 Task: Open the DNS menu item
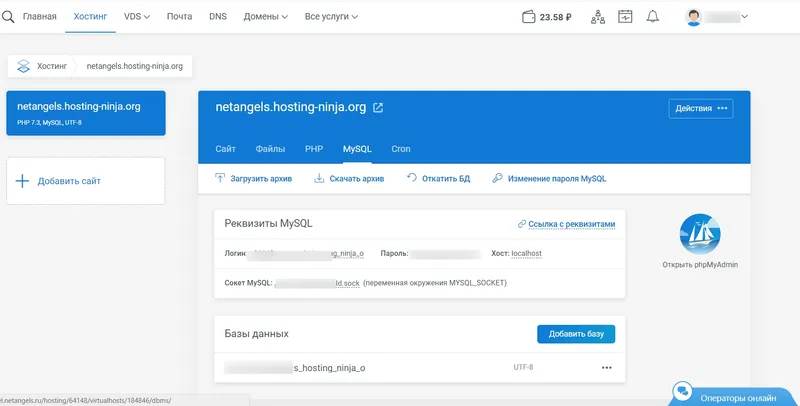coord(218,16)
